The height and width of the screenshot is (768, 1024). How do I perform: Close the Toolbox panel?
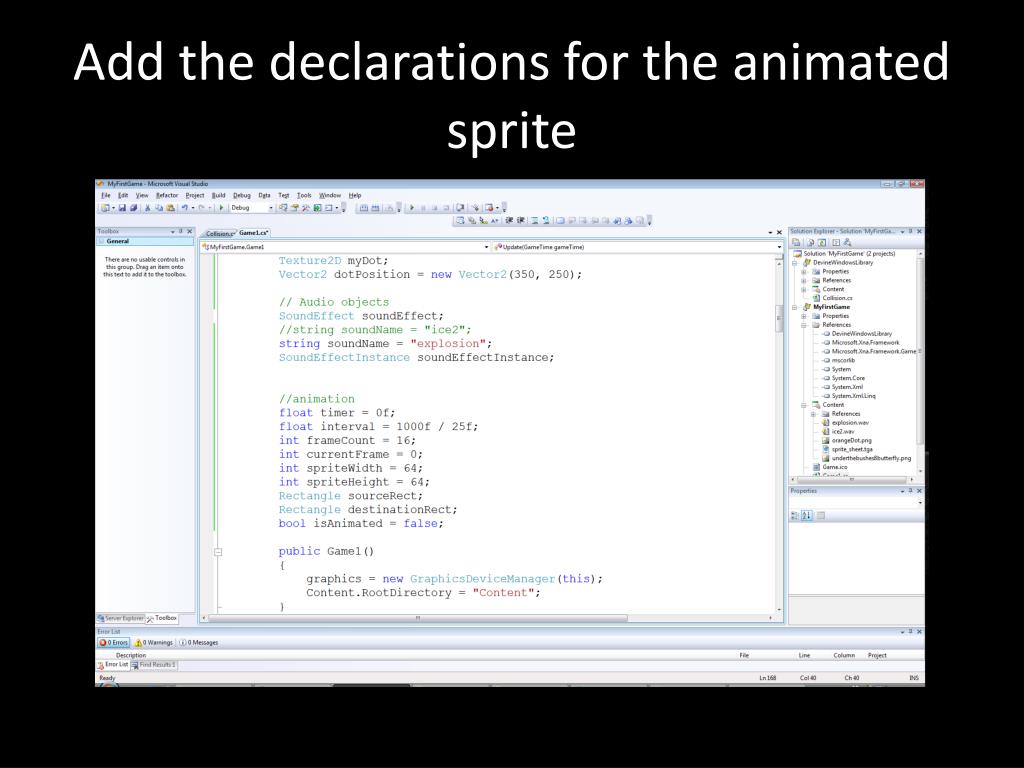point(190,231)
